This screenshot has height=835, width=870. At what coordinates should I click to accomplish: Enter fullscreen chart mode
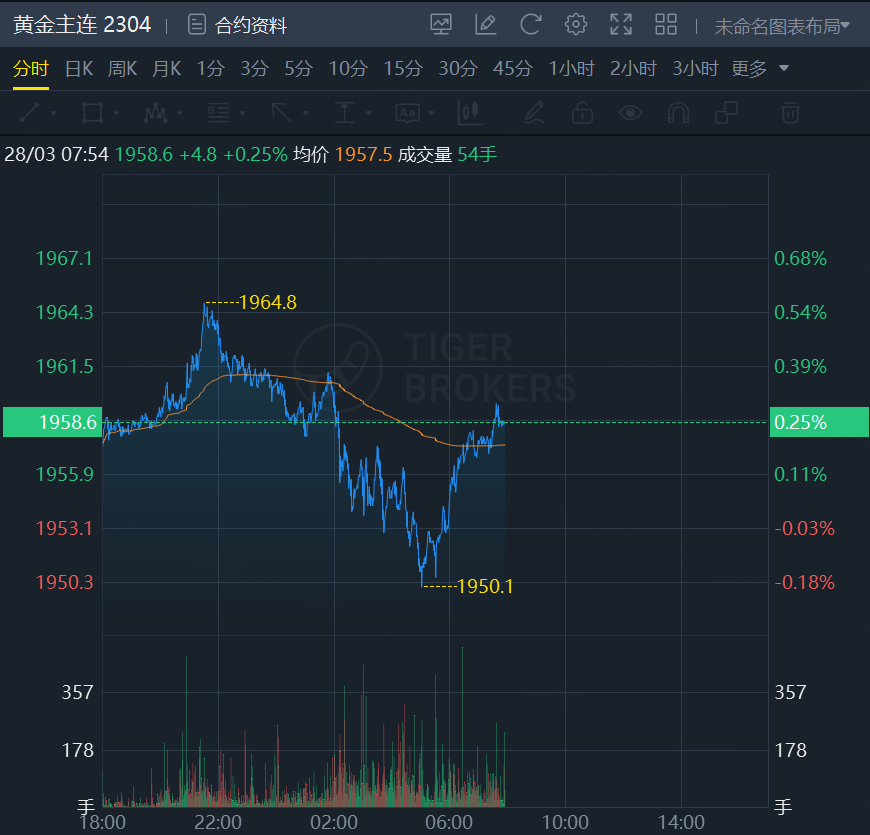point(620,24)
